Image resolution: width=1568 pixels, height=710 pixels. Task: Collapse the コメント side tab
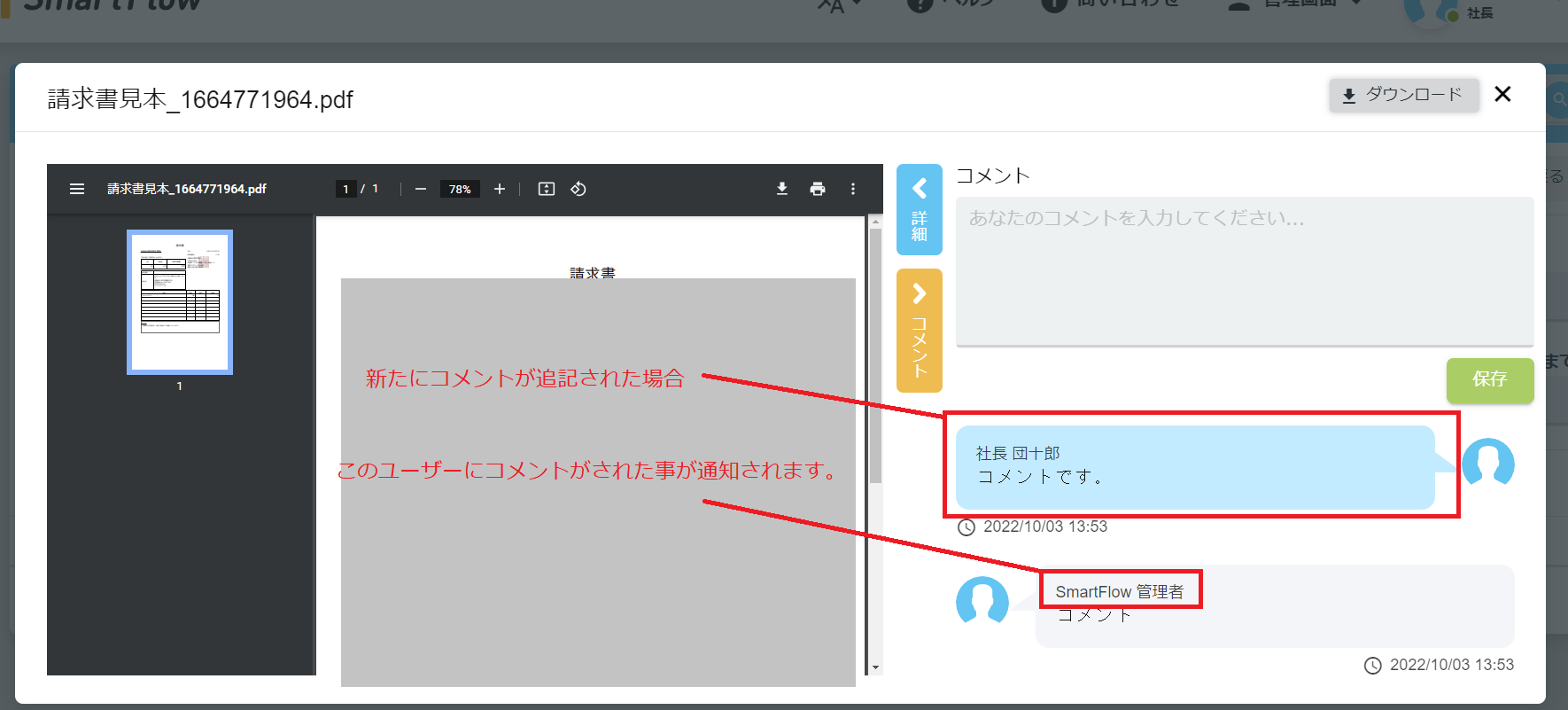pos(920,330)
